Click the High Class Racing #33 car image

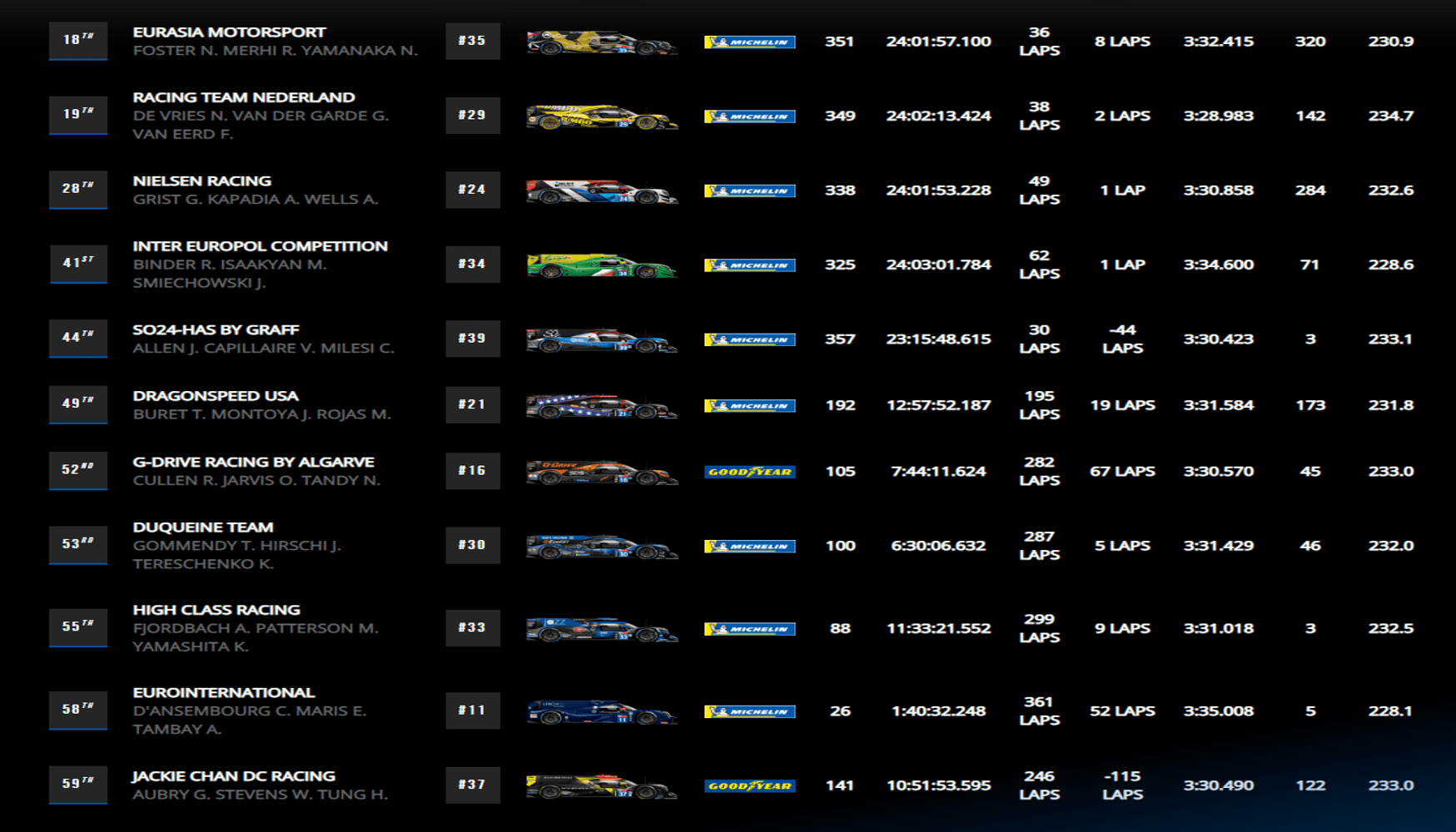tap(602, 629)
